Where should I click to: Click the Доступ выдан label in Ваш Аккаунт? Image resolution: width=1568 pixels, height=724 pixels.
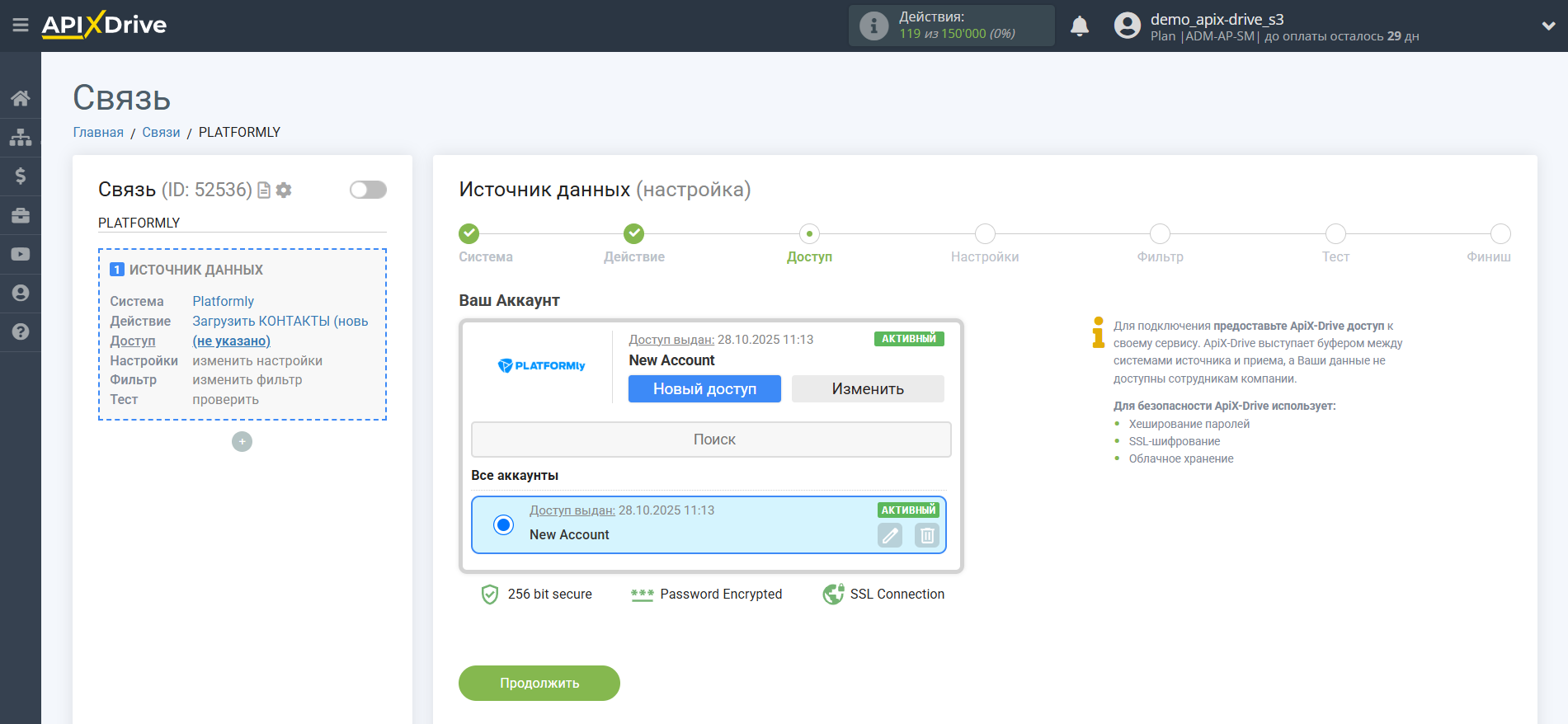tap(671, 340)
